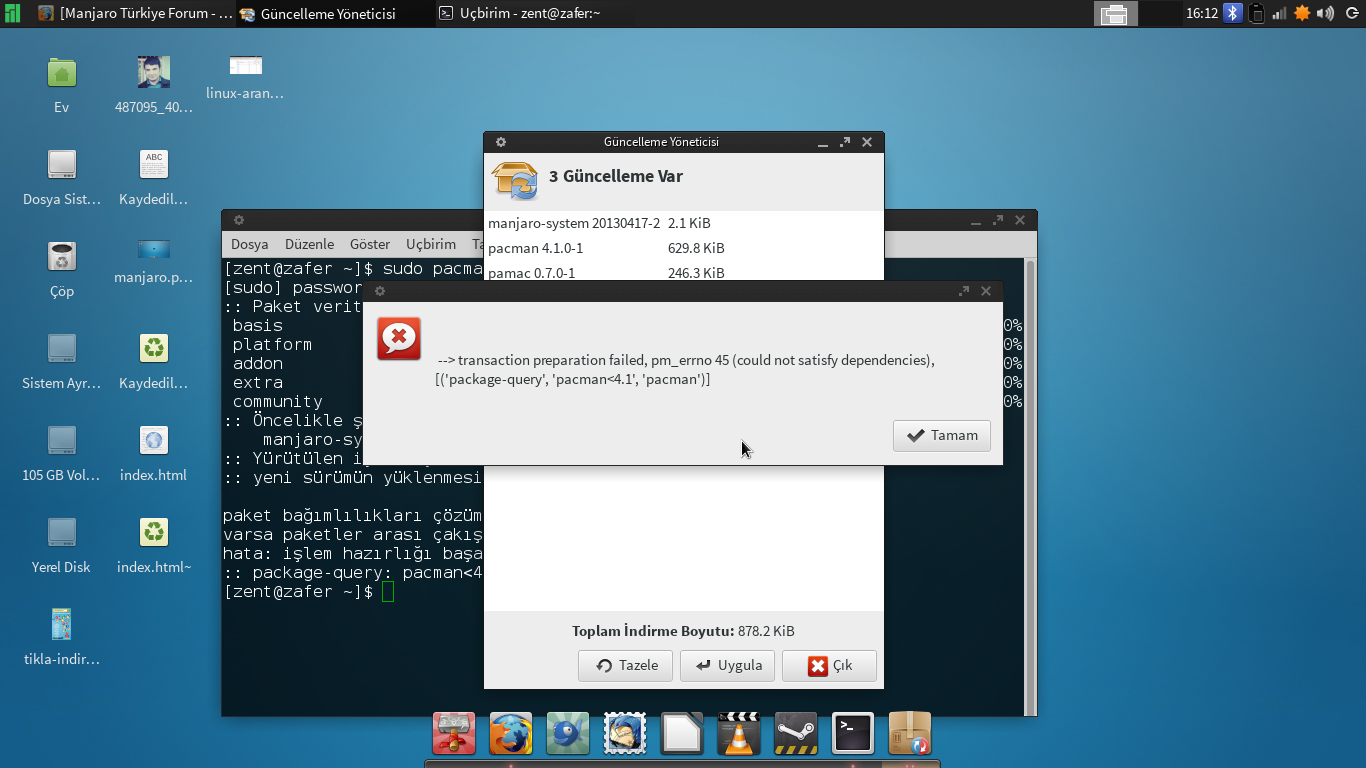Open the Uçbirim menu in the terminal

point(431,244)
